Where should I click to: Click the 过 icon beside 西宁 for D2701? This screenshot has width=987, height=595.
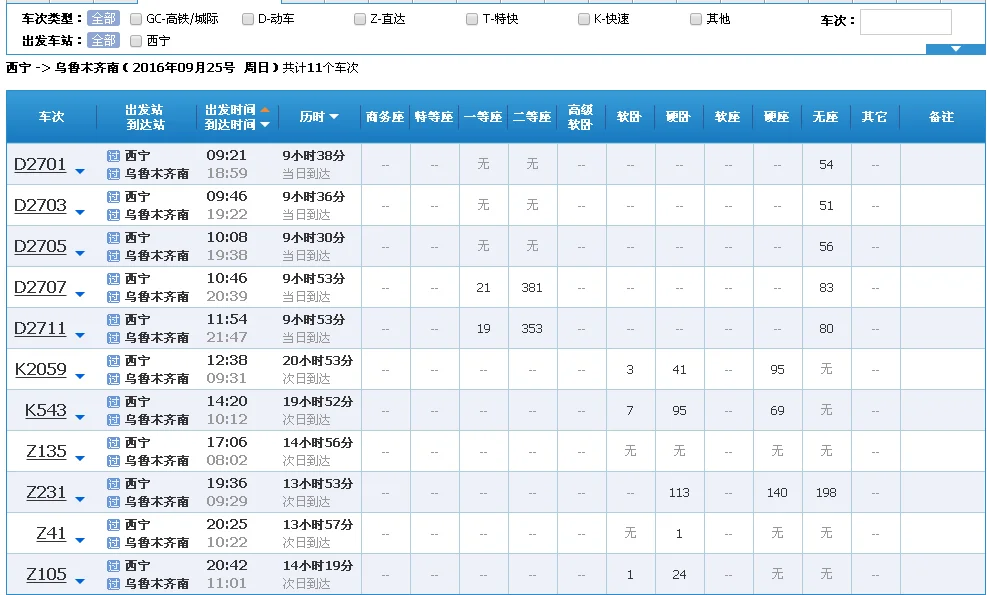click(113, 156)
